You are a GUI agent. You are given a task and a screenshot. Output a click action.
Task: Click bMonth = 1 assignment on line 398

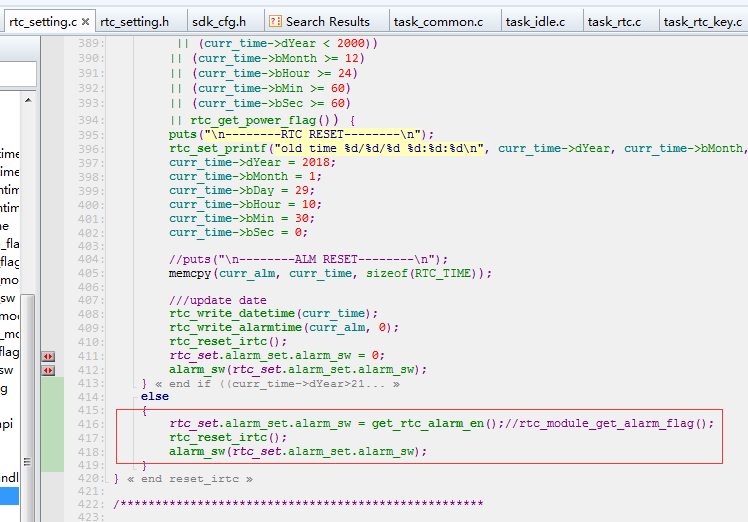pos(245,177)
